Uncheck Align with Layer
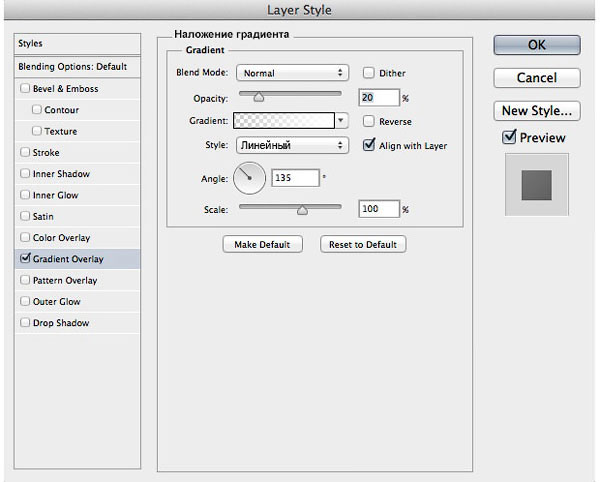Viewport: 600px width, 482px height. pyautogui.click(x=369, y=145)
